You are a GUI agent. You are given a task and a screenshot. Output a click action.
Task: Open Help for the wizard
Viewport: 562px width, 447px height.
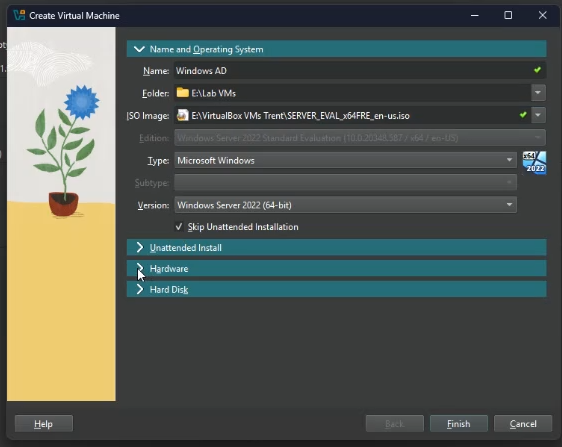click(44, 424)
